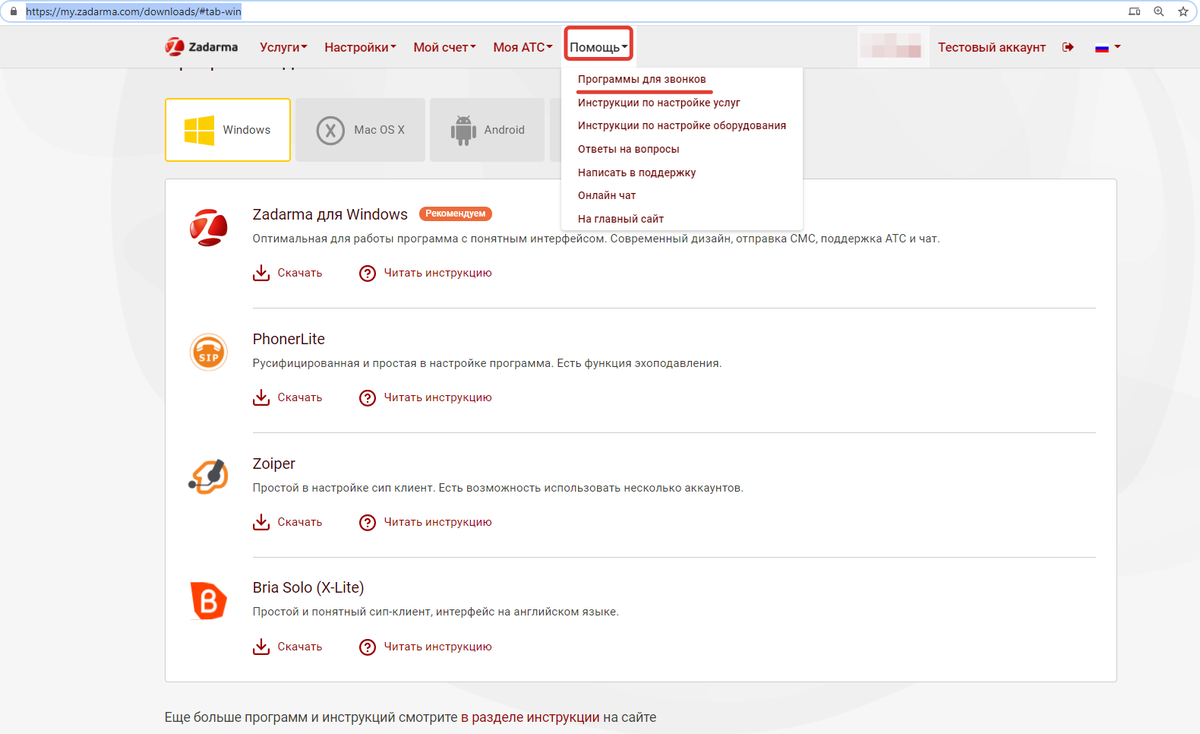The height and width of the screenshot is (734, 1200).
Task: Click the Bria Solo app icon
Action: coord(209,601)
